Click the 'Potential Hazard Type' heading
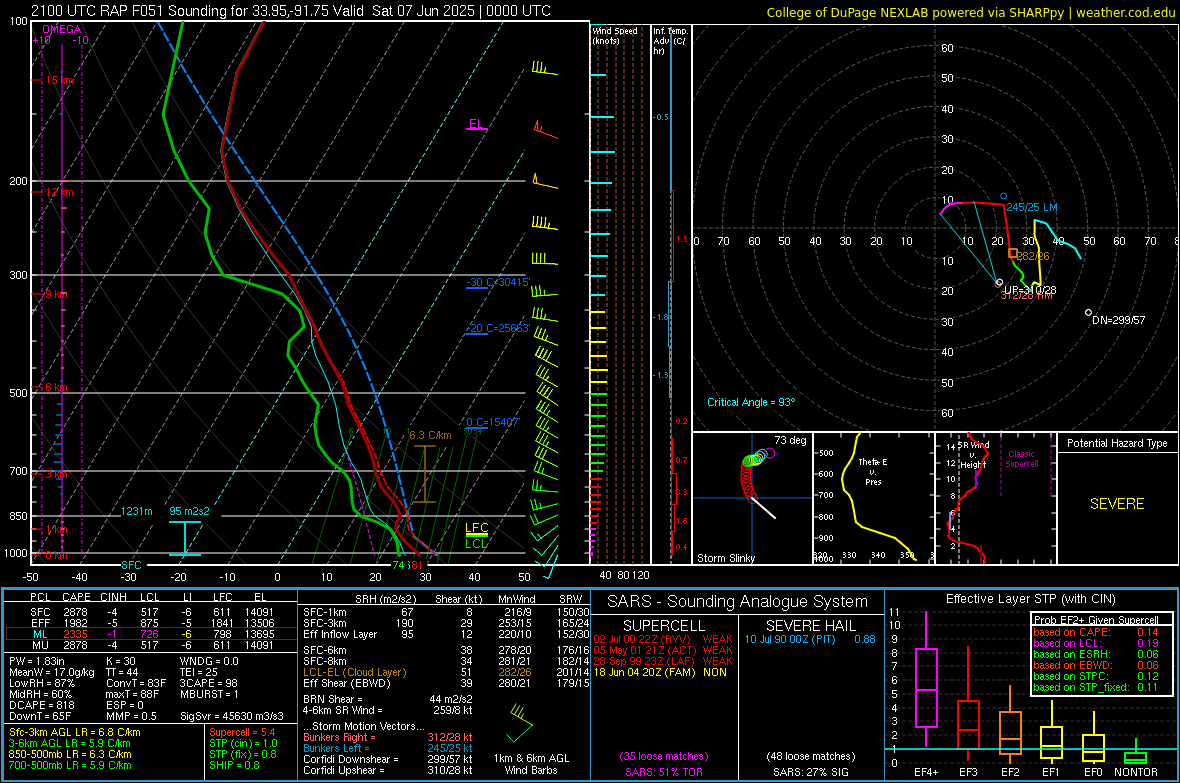This screenshot has height=783, width=1180. [1118, 443]
